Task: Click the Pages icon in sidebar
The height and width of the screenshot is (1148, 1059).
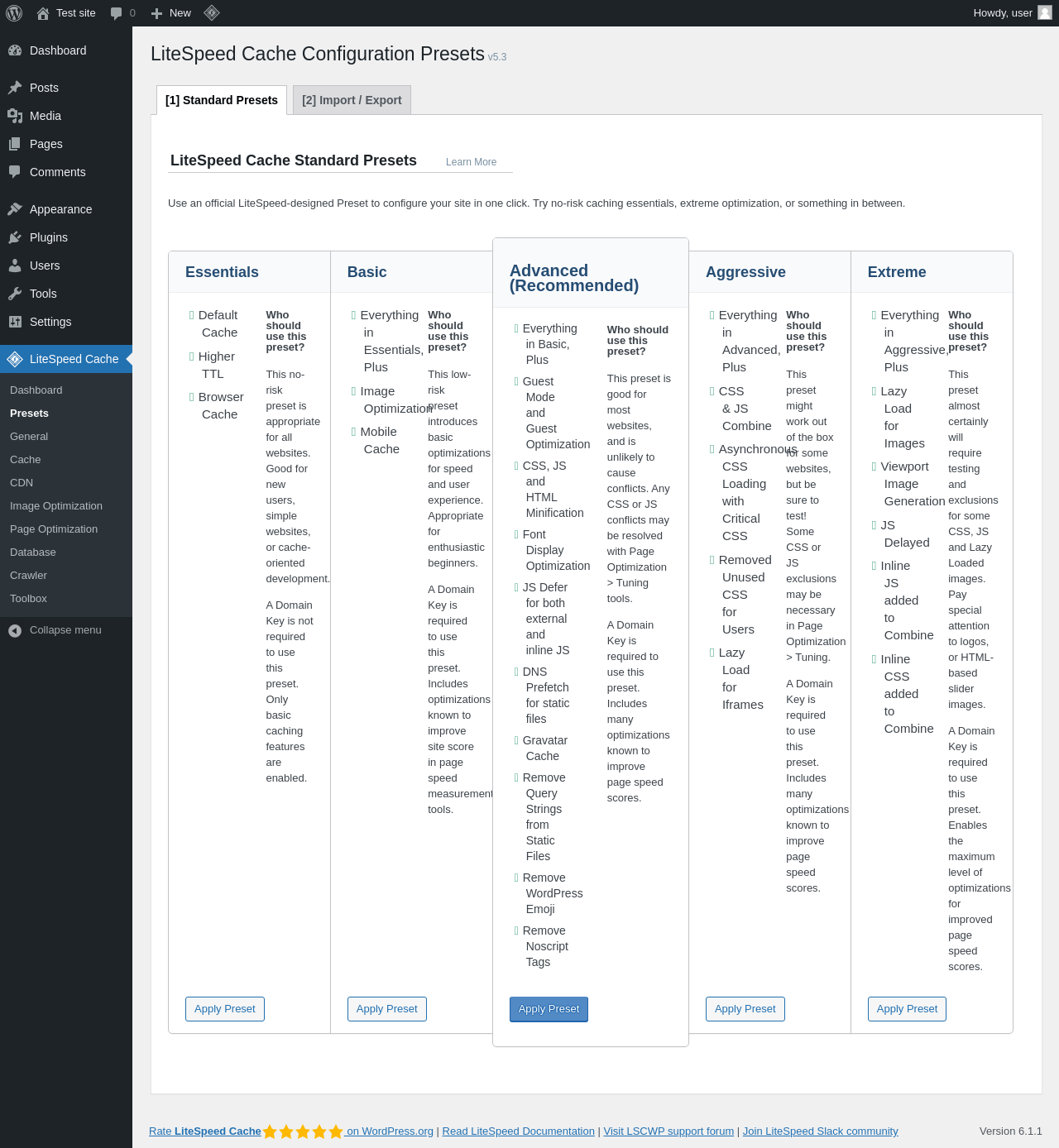Action: click(15, 144)
